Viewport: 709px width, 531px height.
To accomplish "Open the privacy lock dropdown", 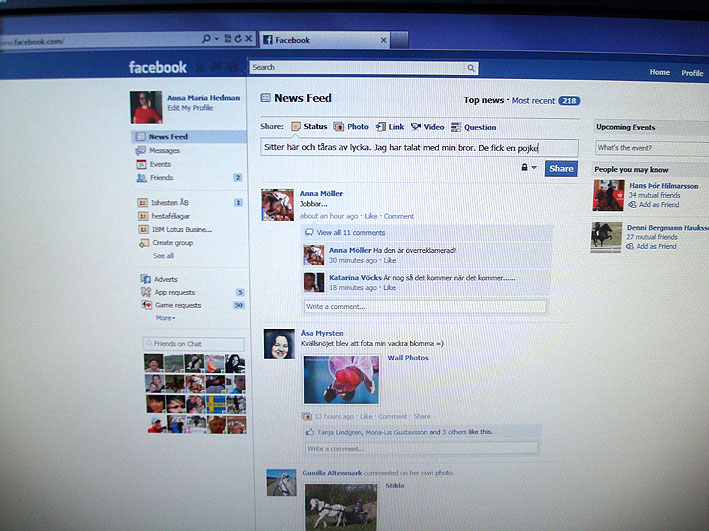I will pyautogui.click(x=529, y=168).
